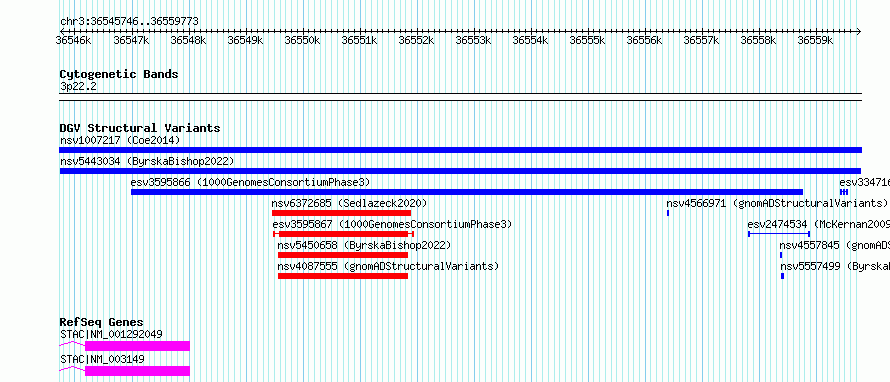Open the nsv6372685 (Sedlazeck2020) label

pos(349,203)
